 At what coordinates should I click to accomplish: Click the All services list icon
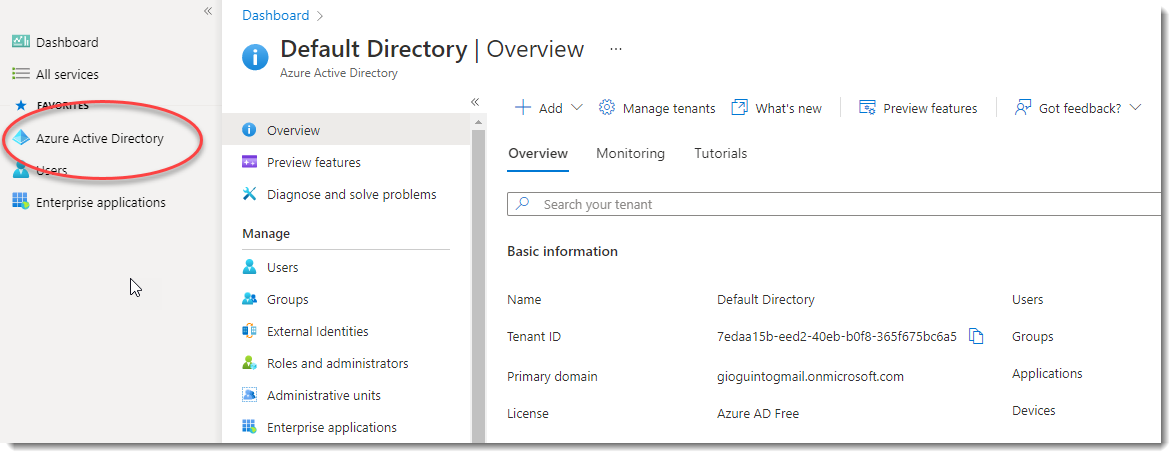tap(21, 74)
